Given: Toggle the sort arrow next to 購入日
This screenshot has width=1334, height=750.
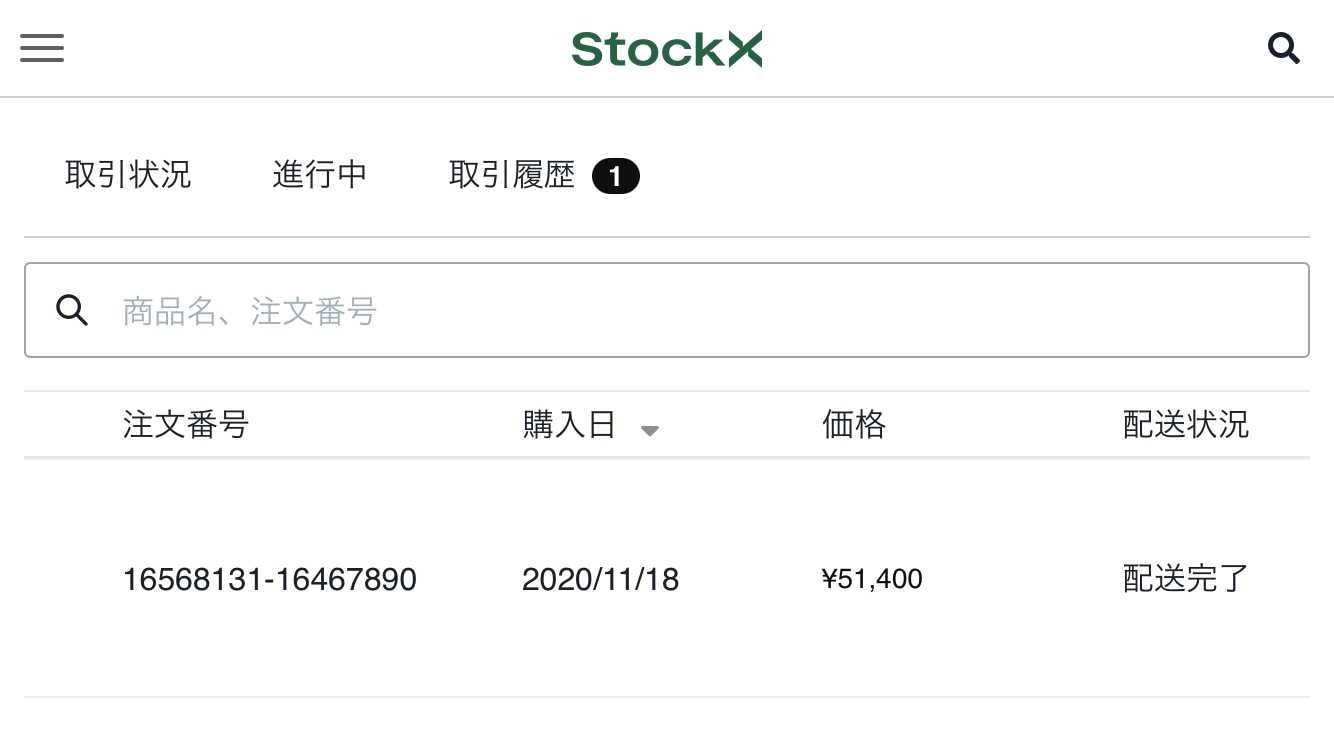Looking at the screenshot, I should (x=650, y=431).
